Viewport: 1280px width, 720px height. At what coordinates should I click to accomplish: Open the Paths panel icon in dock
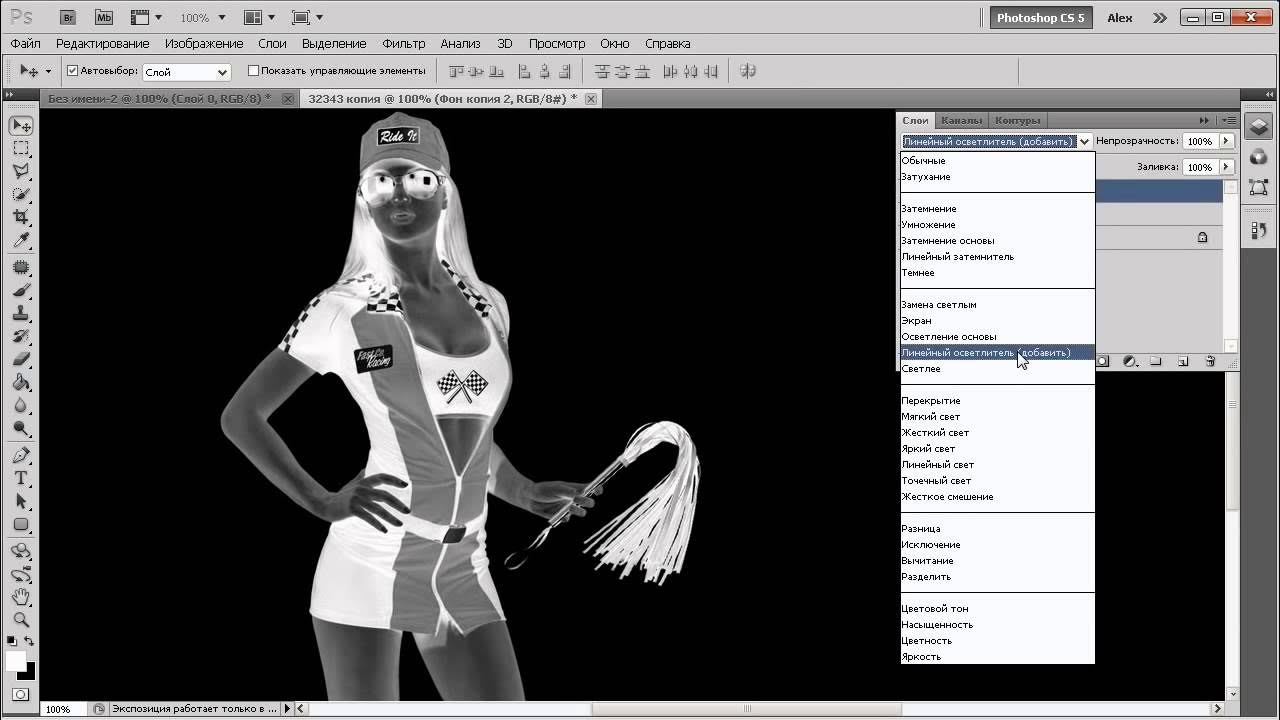click(x=1259, y=186)
